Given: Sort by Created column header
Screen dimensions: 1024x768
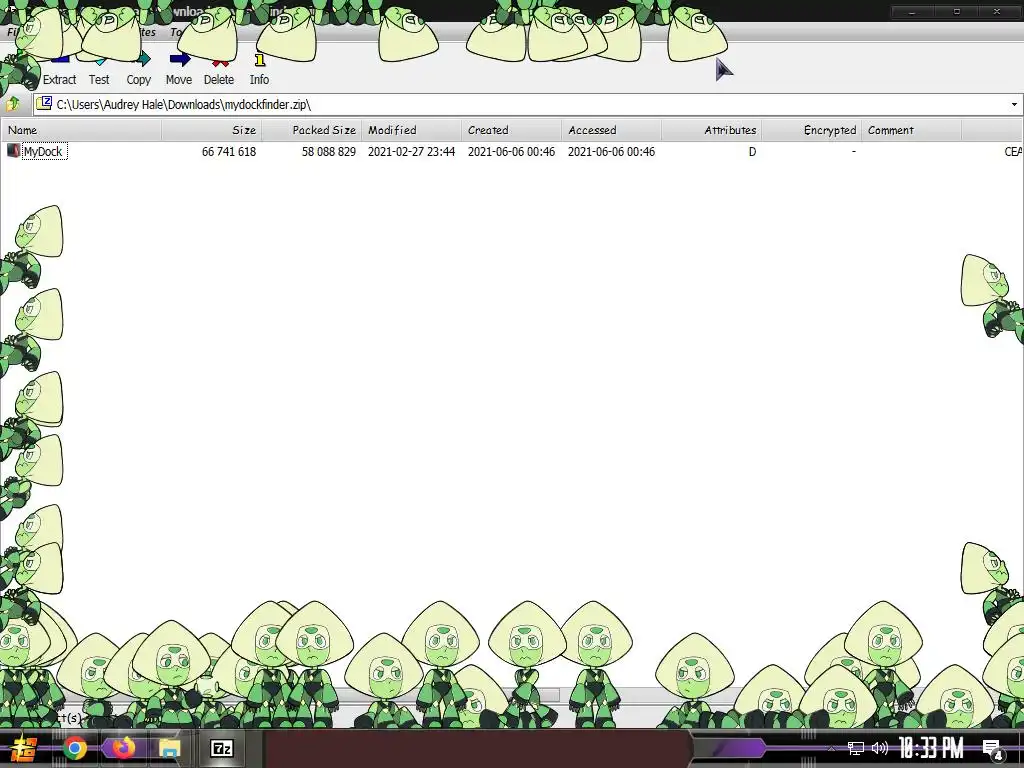Looking at the screenshot, I should 511,130.
